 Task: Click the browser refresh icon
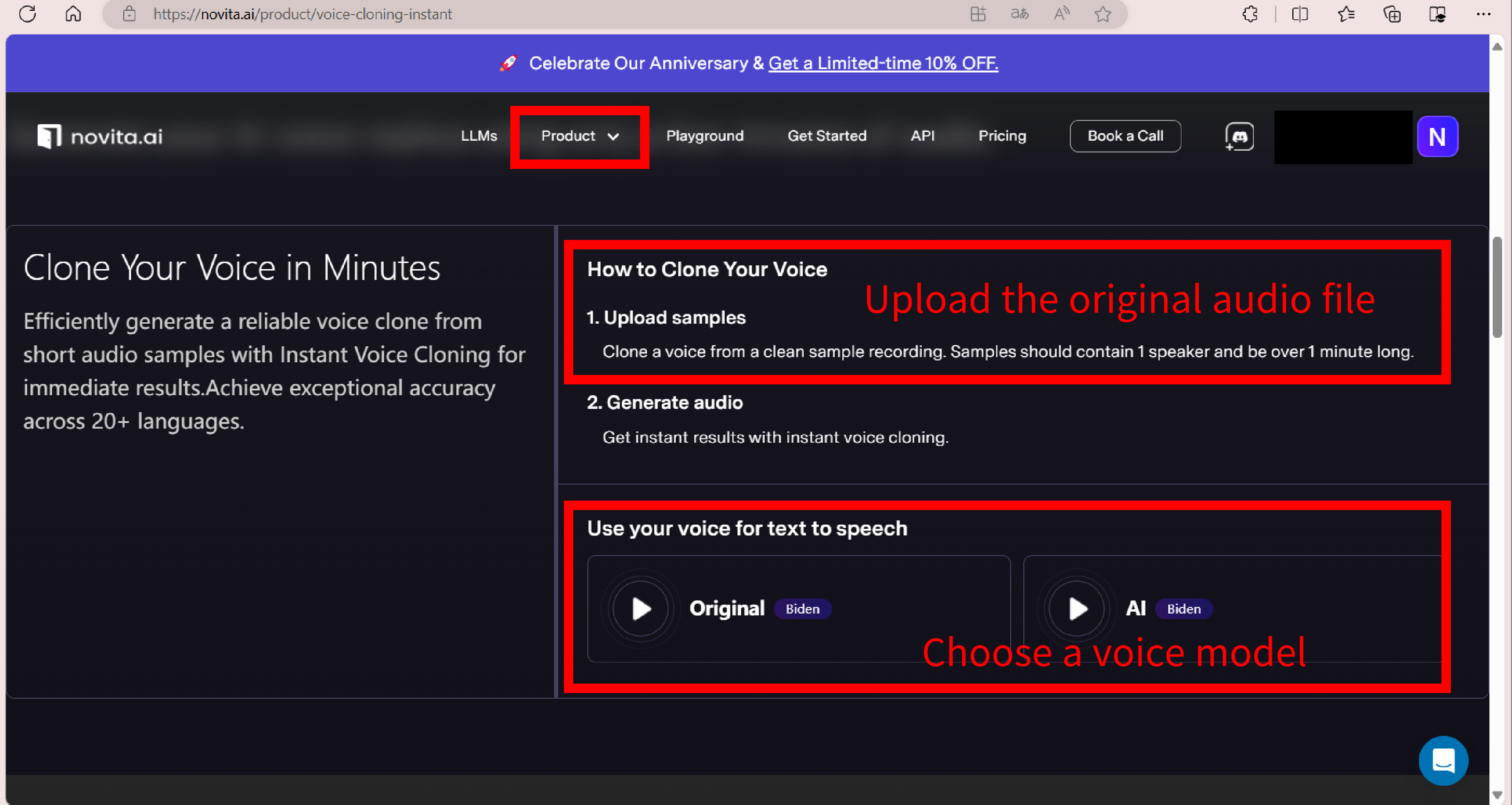[x=28, y=14]
